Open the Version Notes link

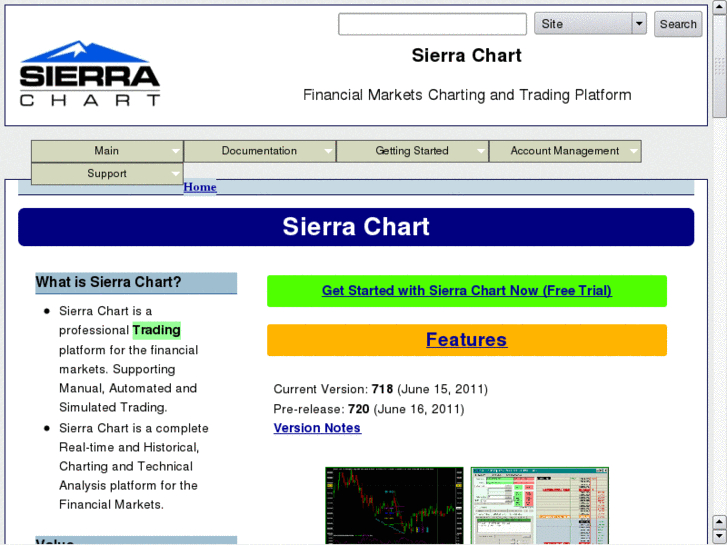pos(317,428)
